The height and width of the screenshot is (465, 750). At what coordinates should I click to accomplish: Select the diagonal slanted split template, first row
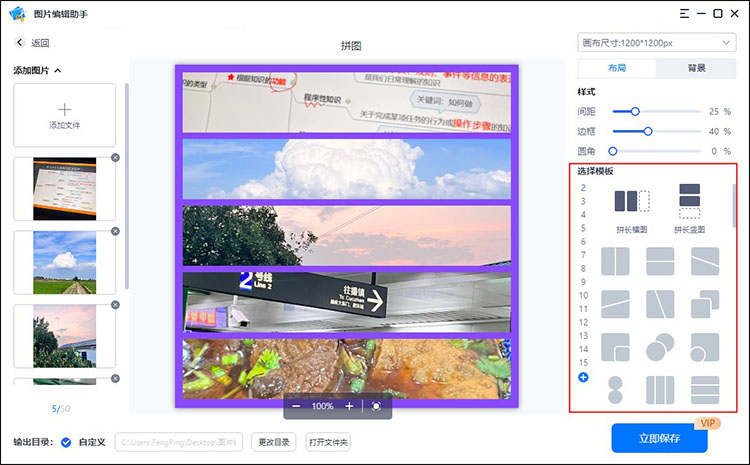(705, 261)
